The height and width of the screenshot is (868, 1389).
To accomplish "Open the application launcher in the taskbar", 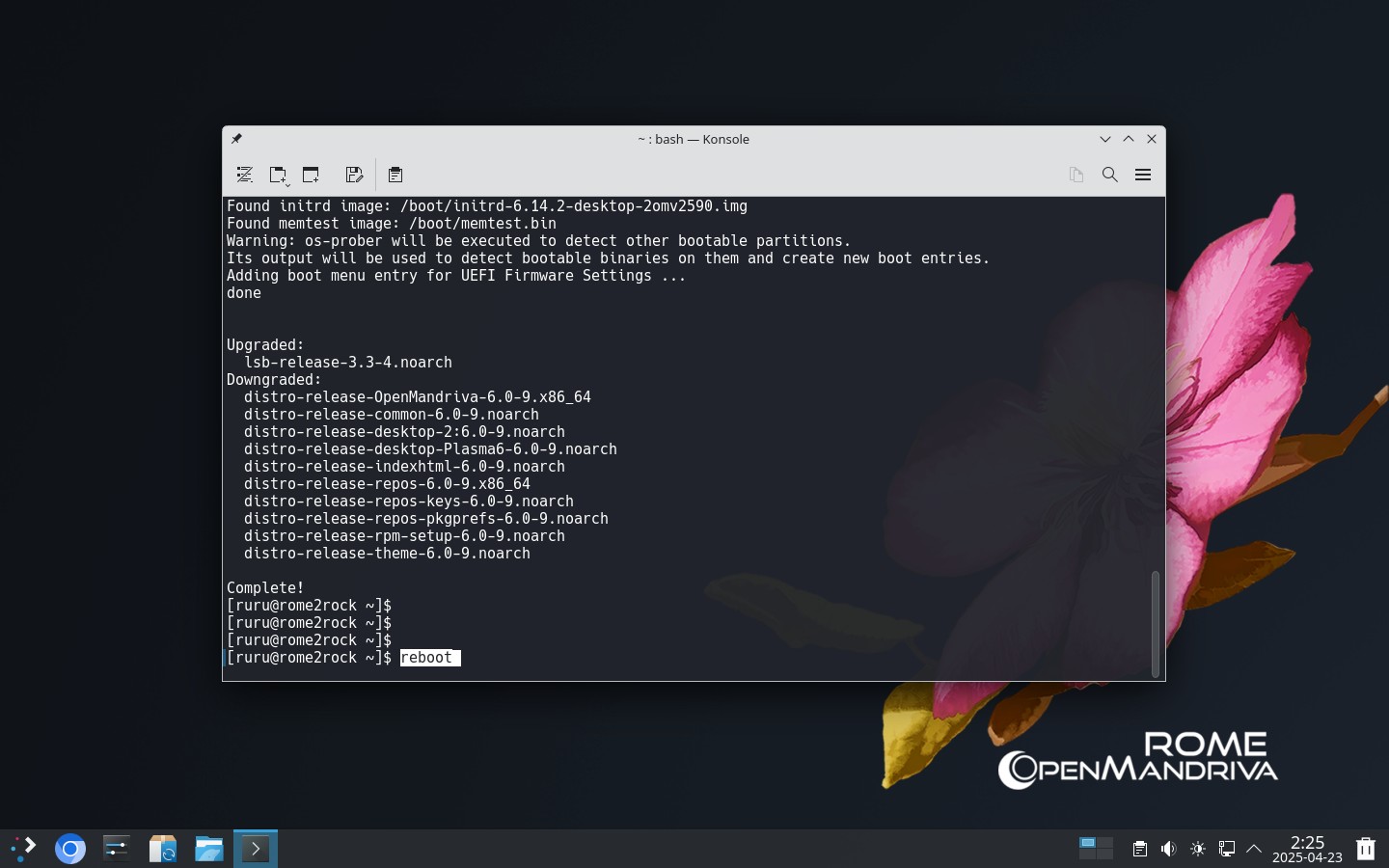I will point(23,849).
